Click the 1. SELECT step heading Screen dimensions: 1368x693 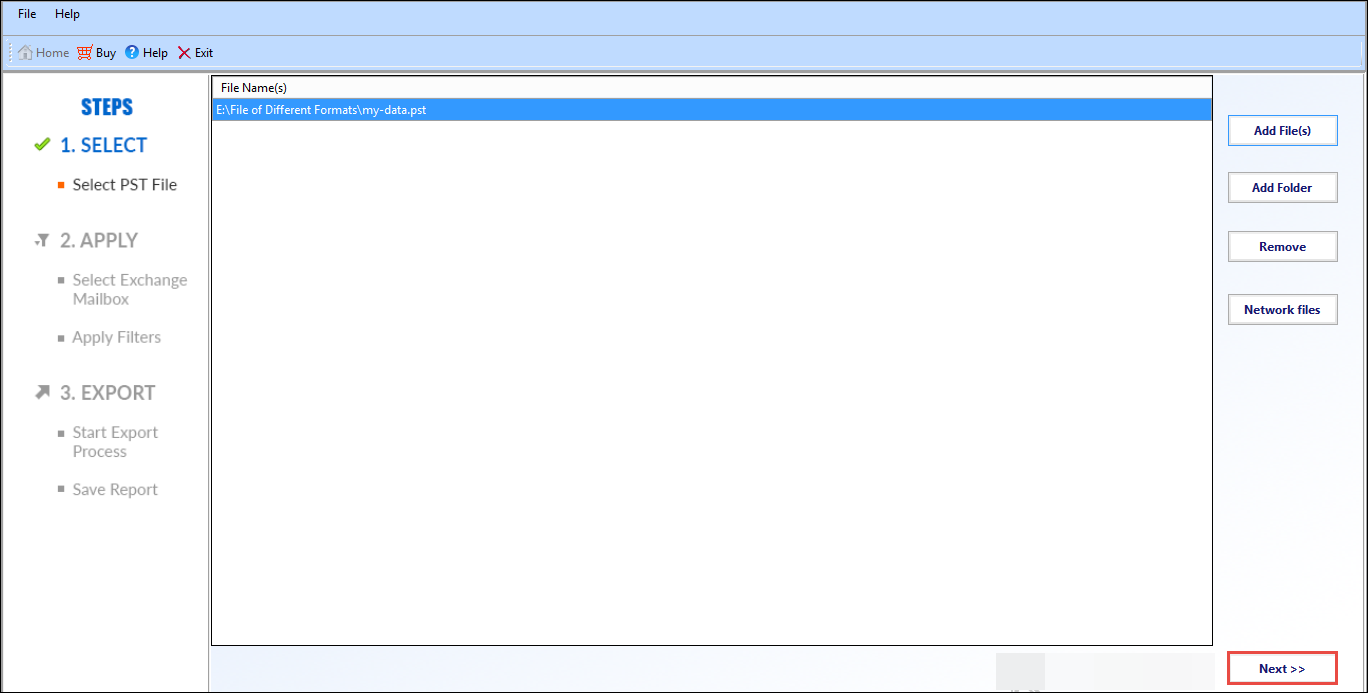(103, 146)
